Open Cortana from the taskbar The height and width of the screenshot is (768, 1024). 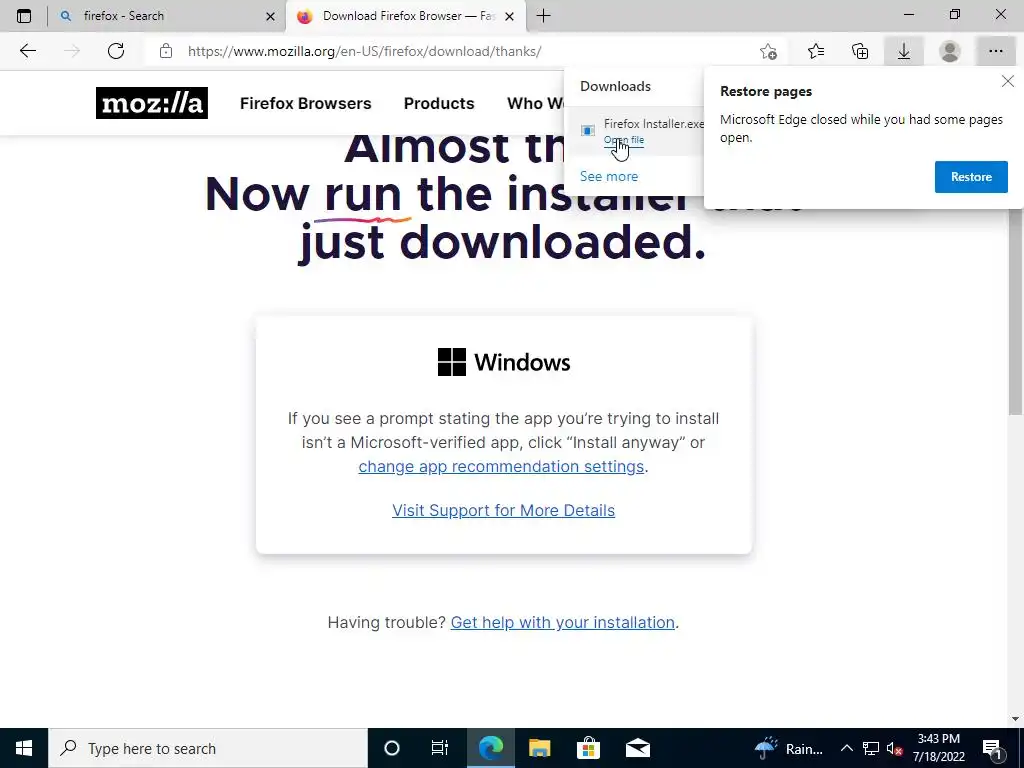392,748
